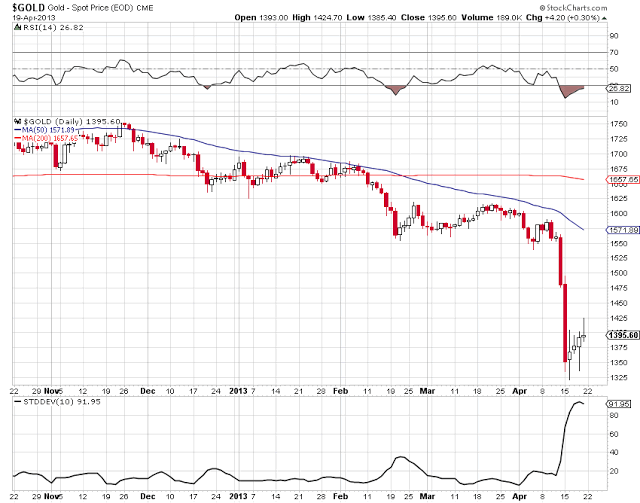The height and width of the screenshot is (503, 640).
Task: Click the Volume 189.0K value
Action: pyautogui.click(x=492, y=18)
